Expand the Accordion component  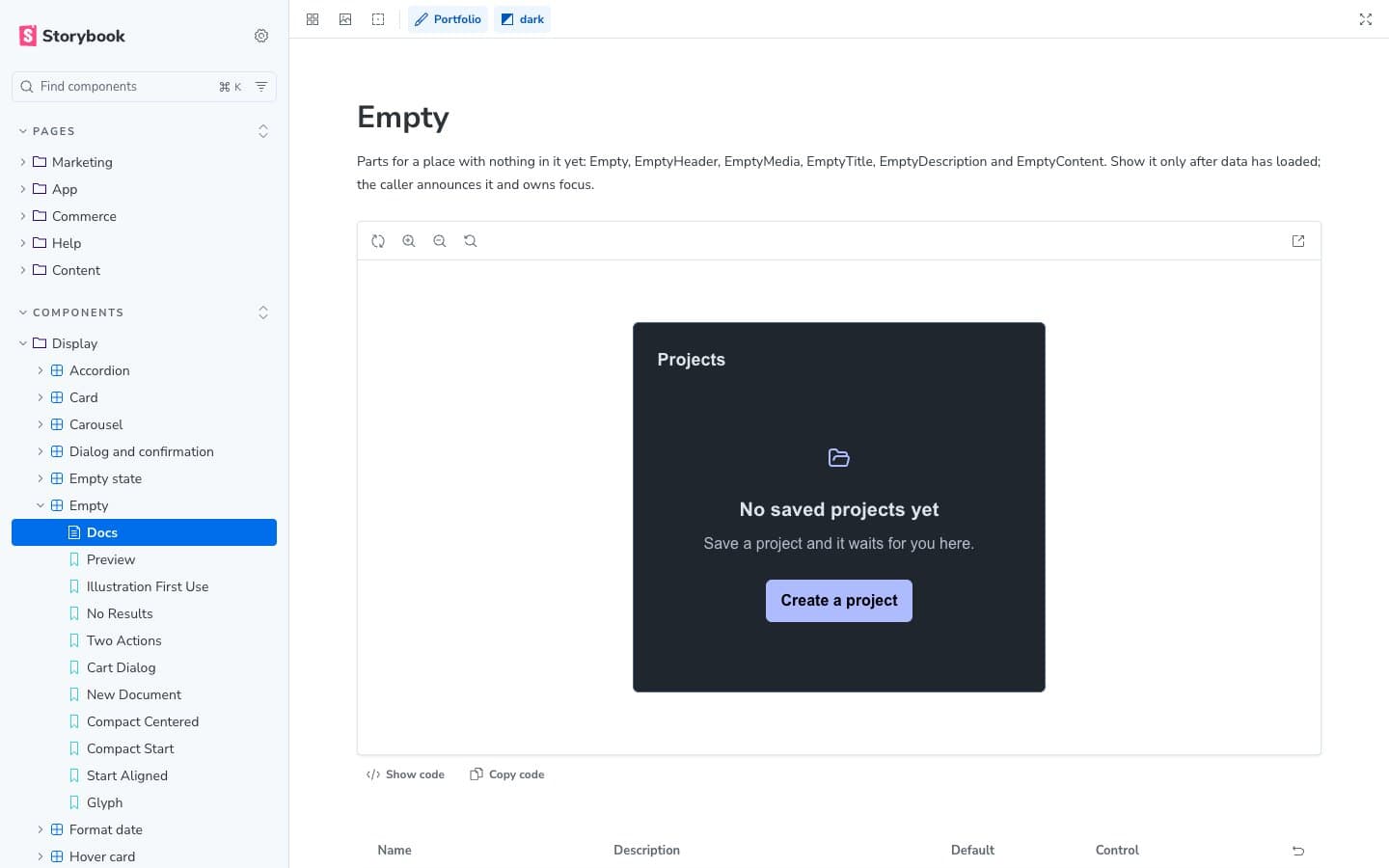click(144, 370)
